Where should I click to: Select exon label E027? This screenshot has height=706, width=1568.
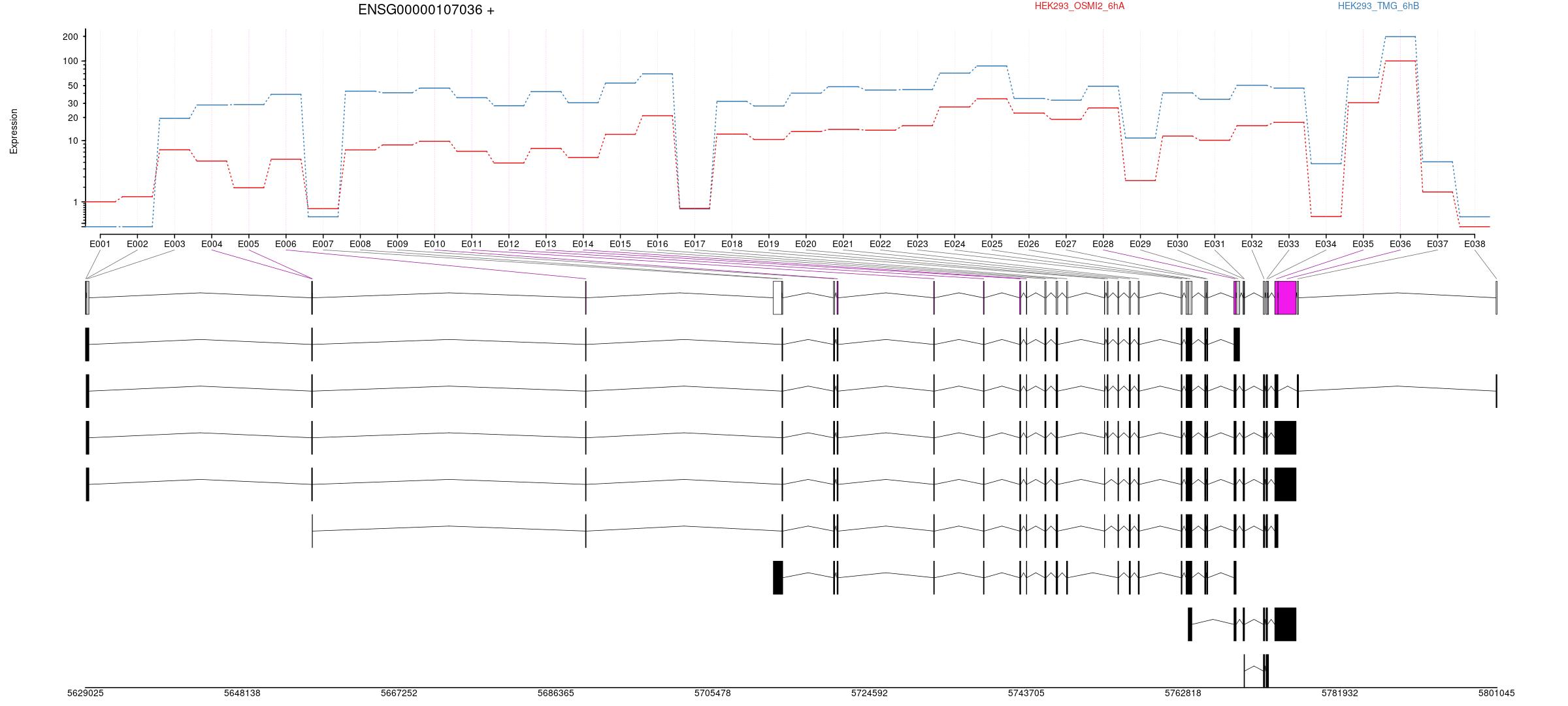pyautogui.click(x=1066, y=244)
